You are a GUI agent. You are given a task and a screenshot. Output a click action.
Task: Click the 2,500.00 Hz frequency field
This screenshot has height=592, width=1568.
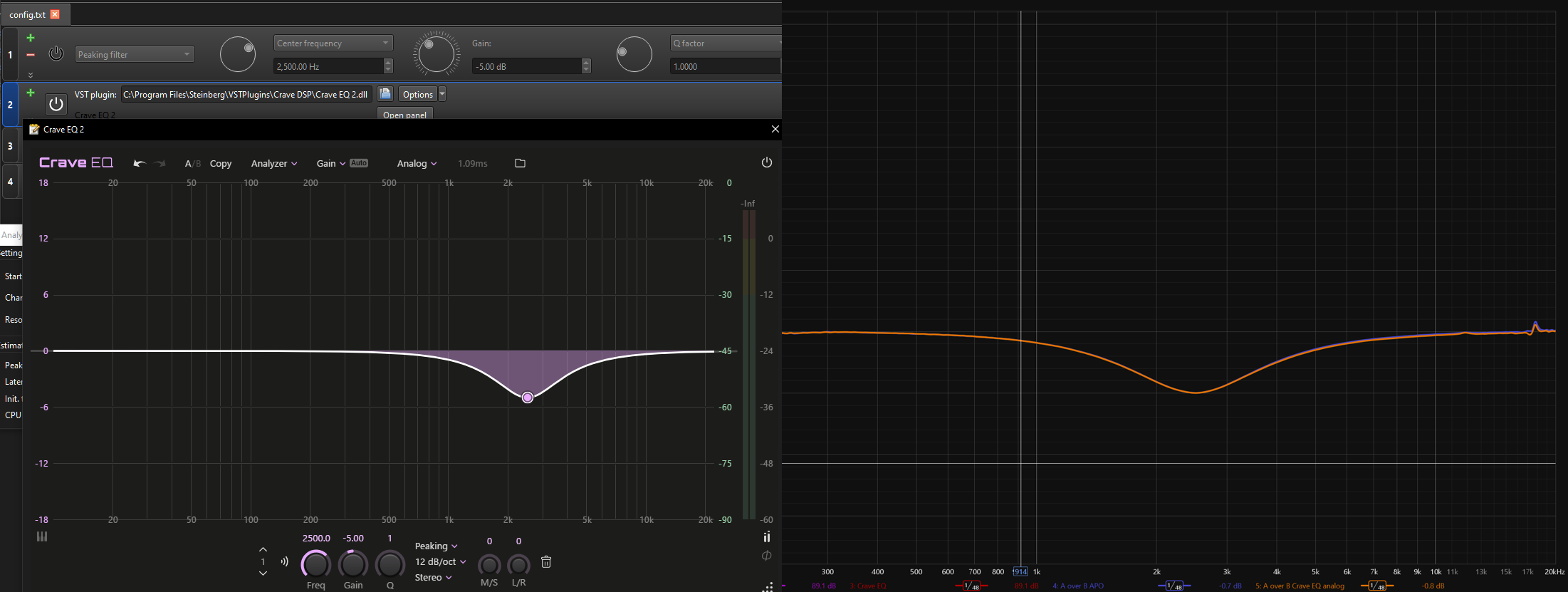[328, 66]
